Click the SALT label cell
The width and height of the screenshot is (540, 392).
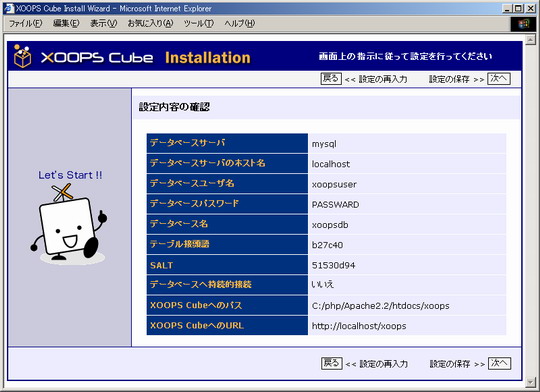click(227, 265)
